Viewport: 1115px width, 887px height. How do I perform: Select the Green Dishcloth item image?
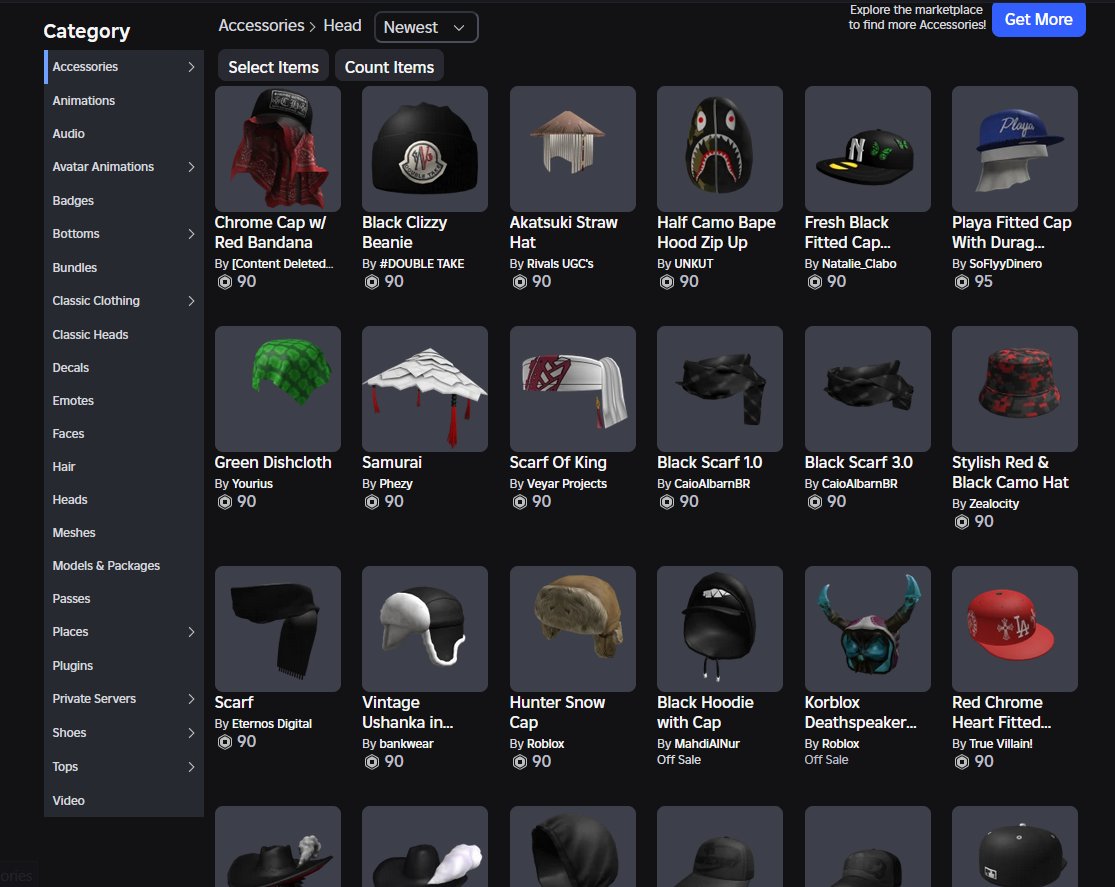click(x=277, y=388)
